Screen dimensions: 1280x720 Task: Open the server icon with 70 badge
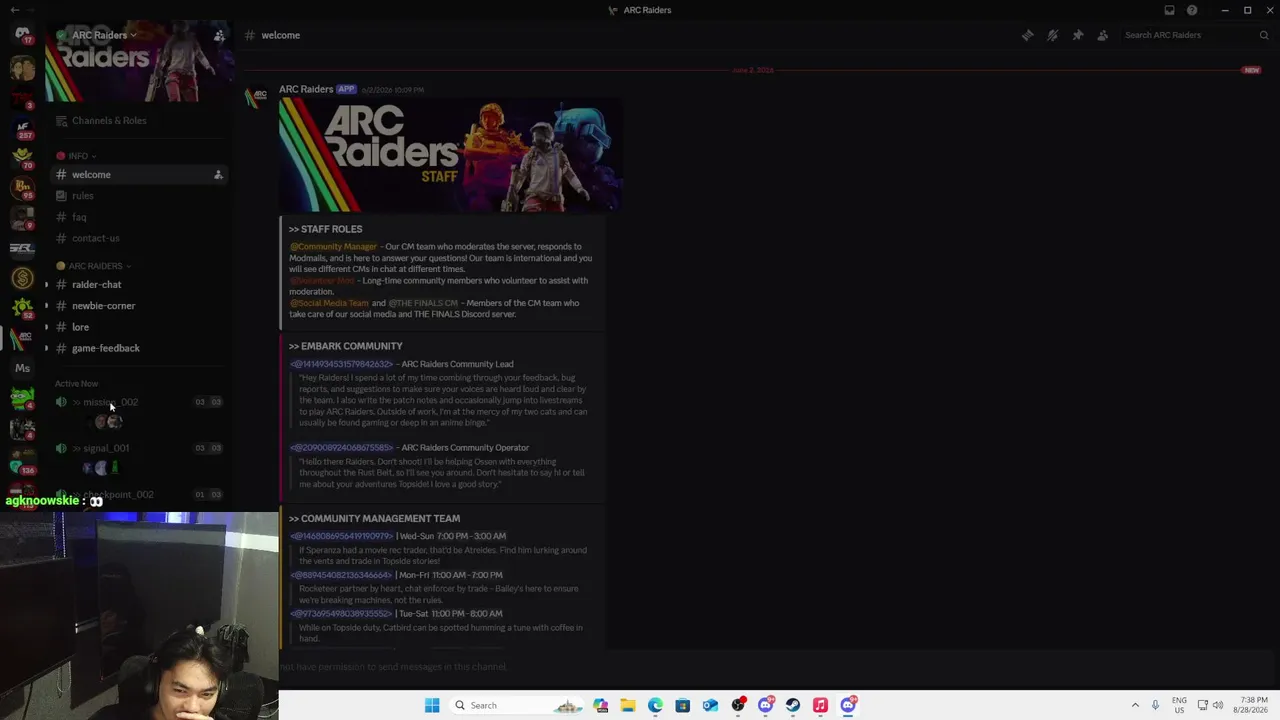tap(22, 158)
